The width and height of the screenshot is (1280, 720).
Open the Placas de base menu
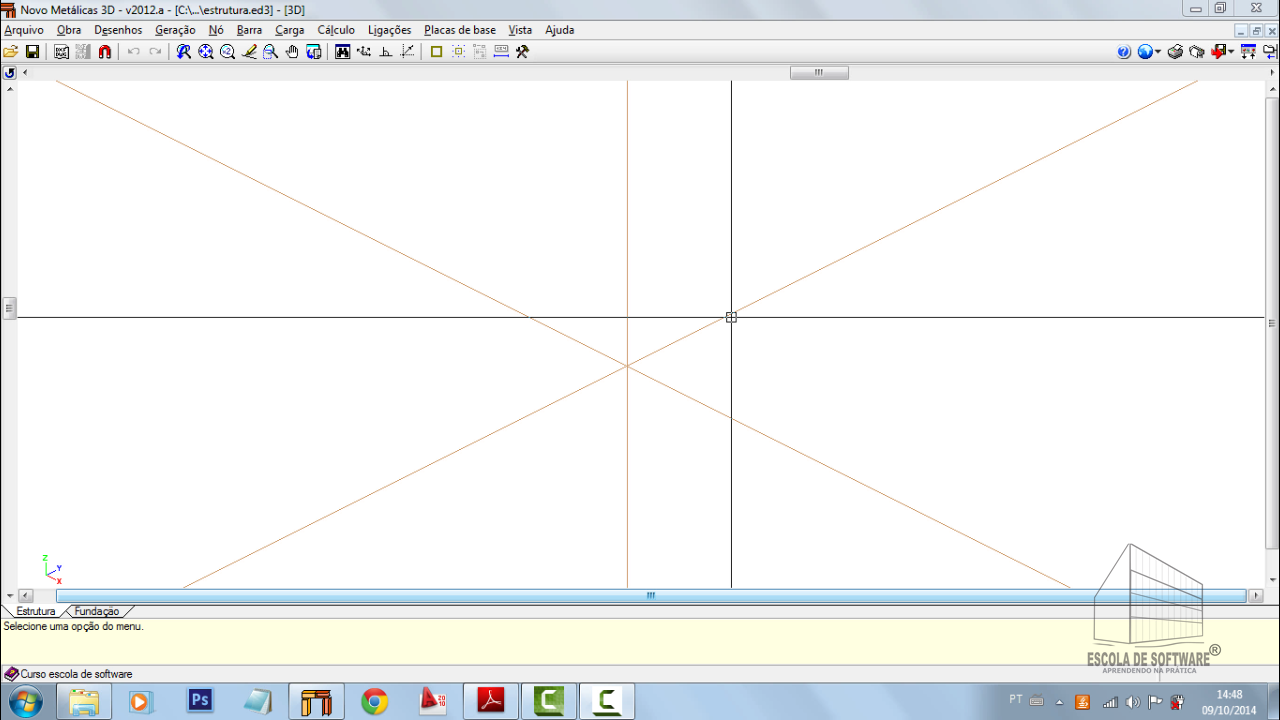point(460,30)
